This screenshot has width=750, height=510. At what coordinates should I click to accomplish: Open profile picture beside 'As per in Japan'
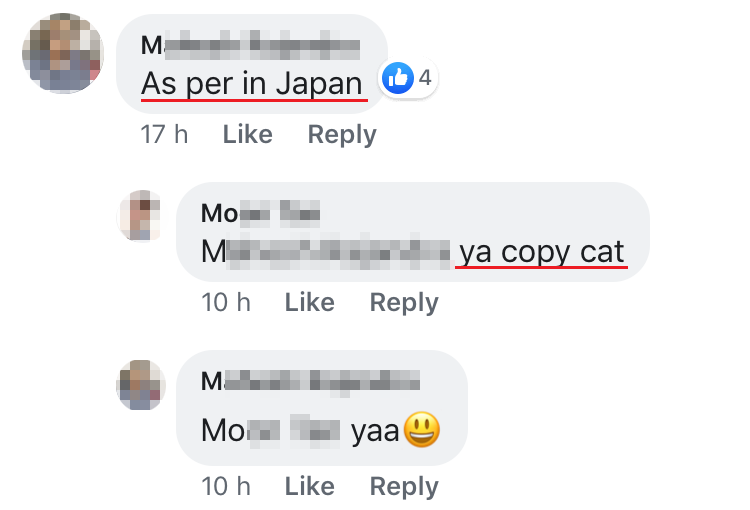point(63,53)
